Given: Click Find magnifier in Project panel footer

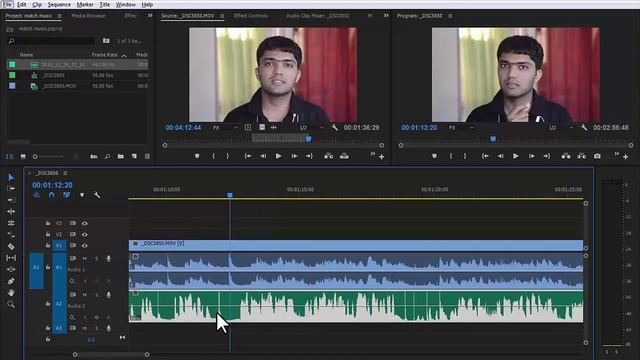Looking at the screenshot, I should point(107,156).
